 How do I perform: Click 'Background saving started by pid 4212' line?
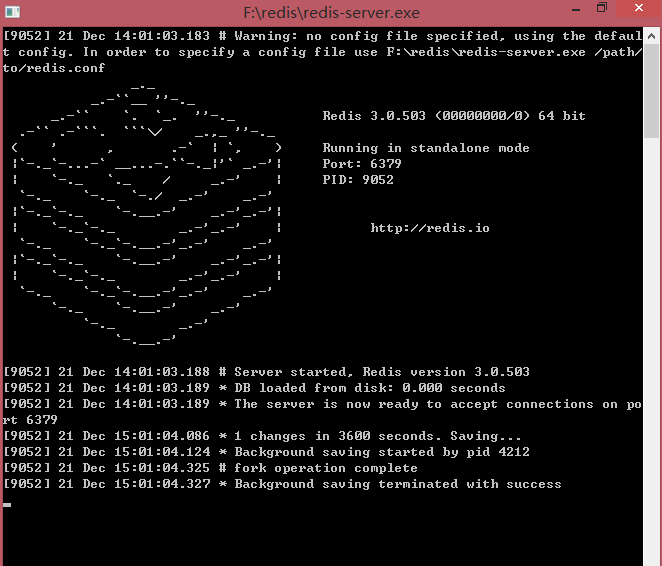tap(266, 452)
